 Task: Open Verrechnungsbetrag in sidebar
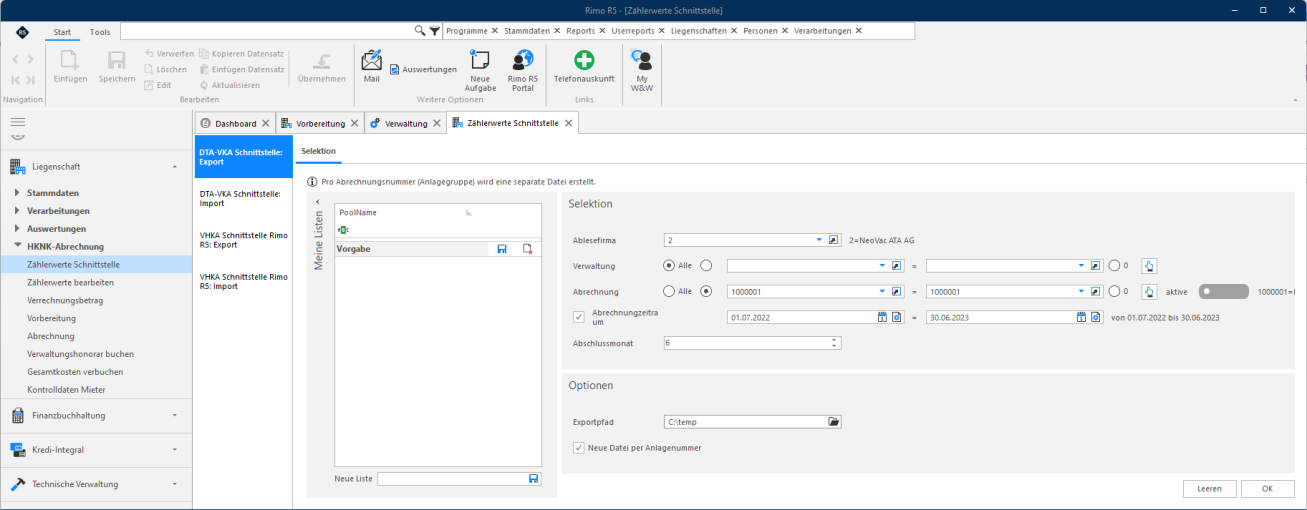65,300
